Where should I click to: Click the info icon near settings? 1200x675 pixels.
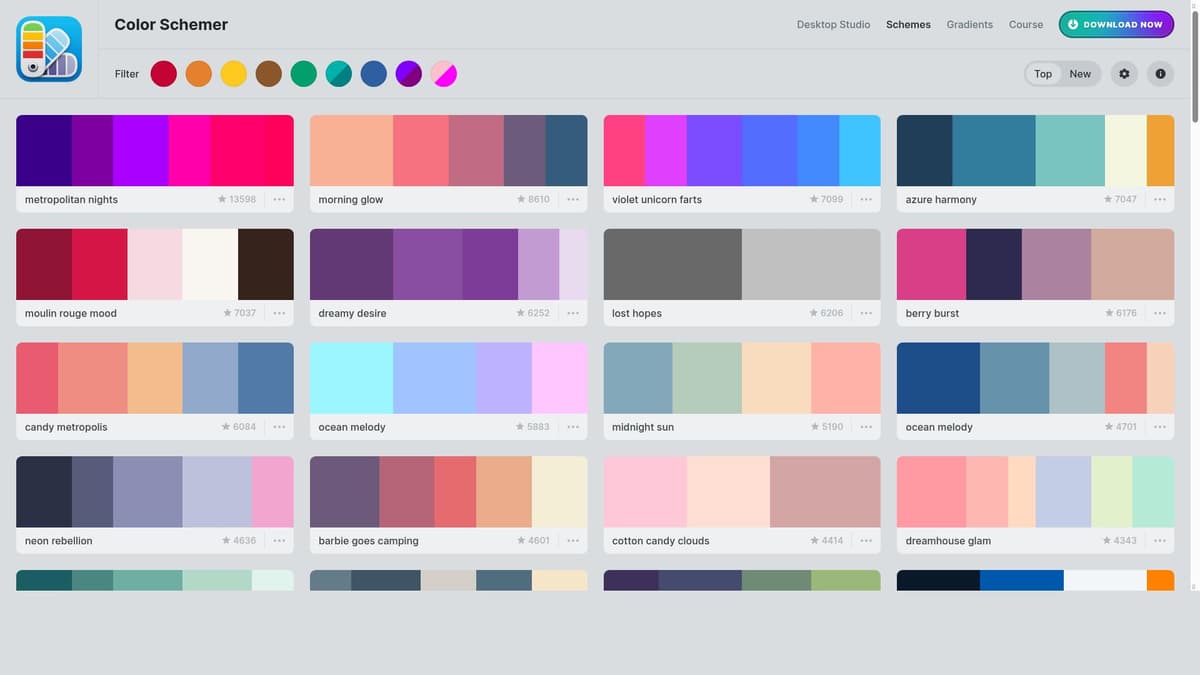(x=1160, y=73)
